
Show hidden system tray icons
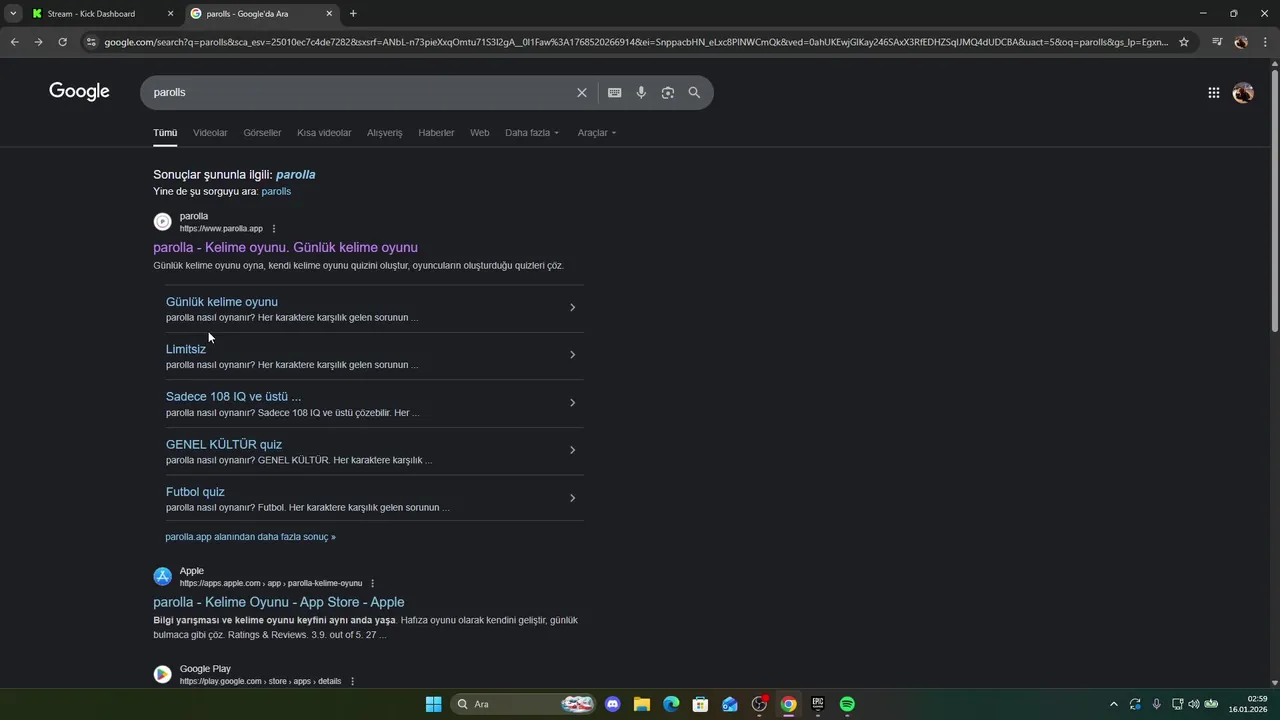point(1114,704)
